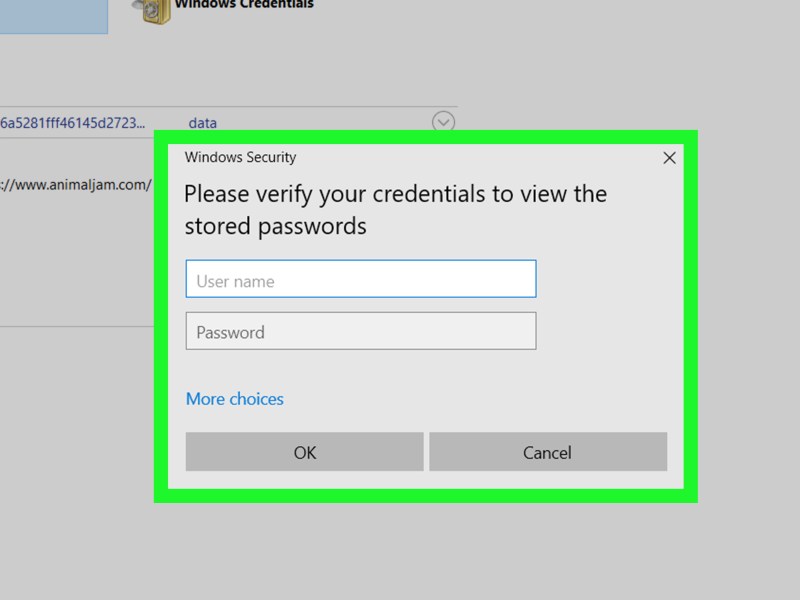The width and height of the screenshot is (800, 600).
Task: Click the 'Password' placeholder text
Action: click(x=230, y=333)
